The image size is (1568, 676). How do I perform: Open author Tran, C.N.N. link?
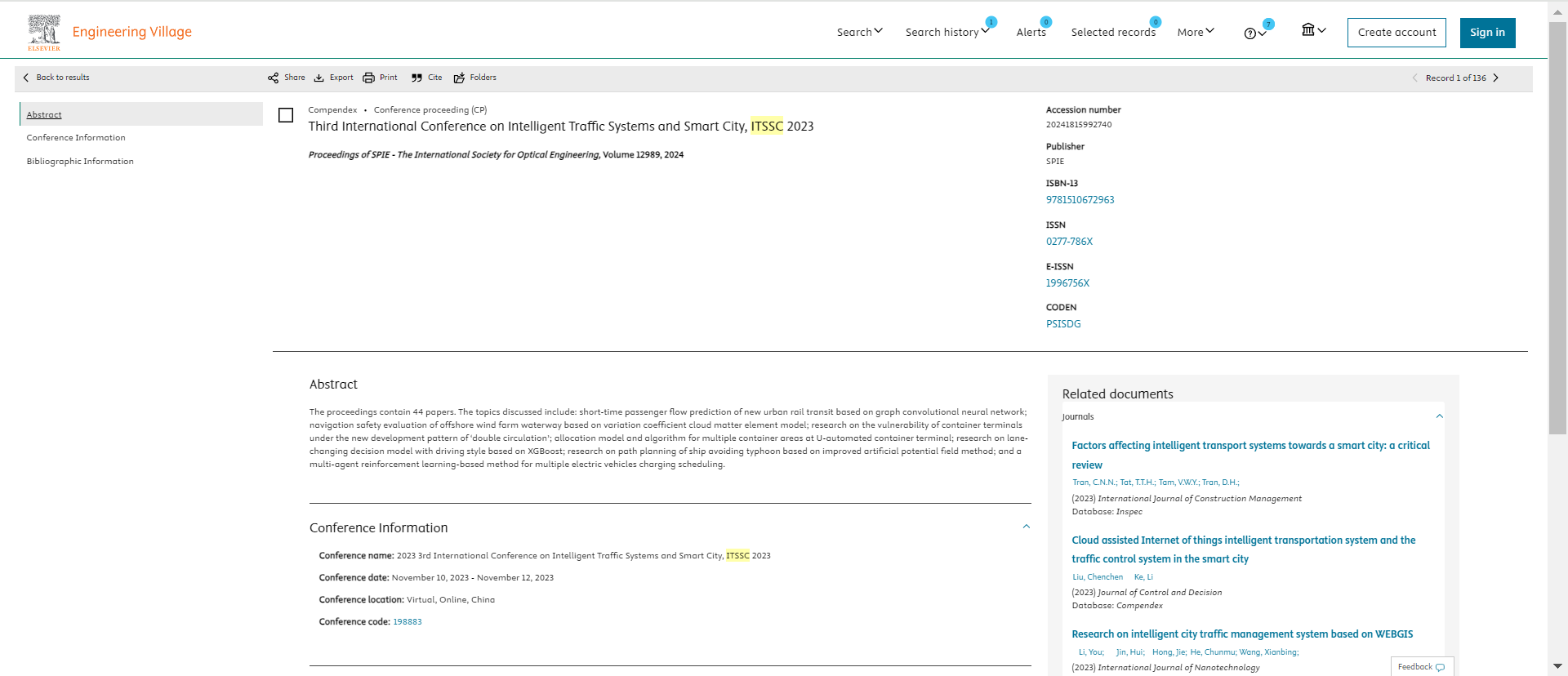pyautogui.click(x=1094, y=483)
